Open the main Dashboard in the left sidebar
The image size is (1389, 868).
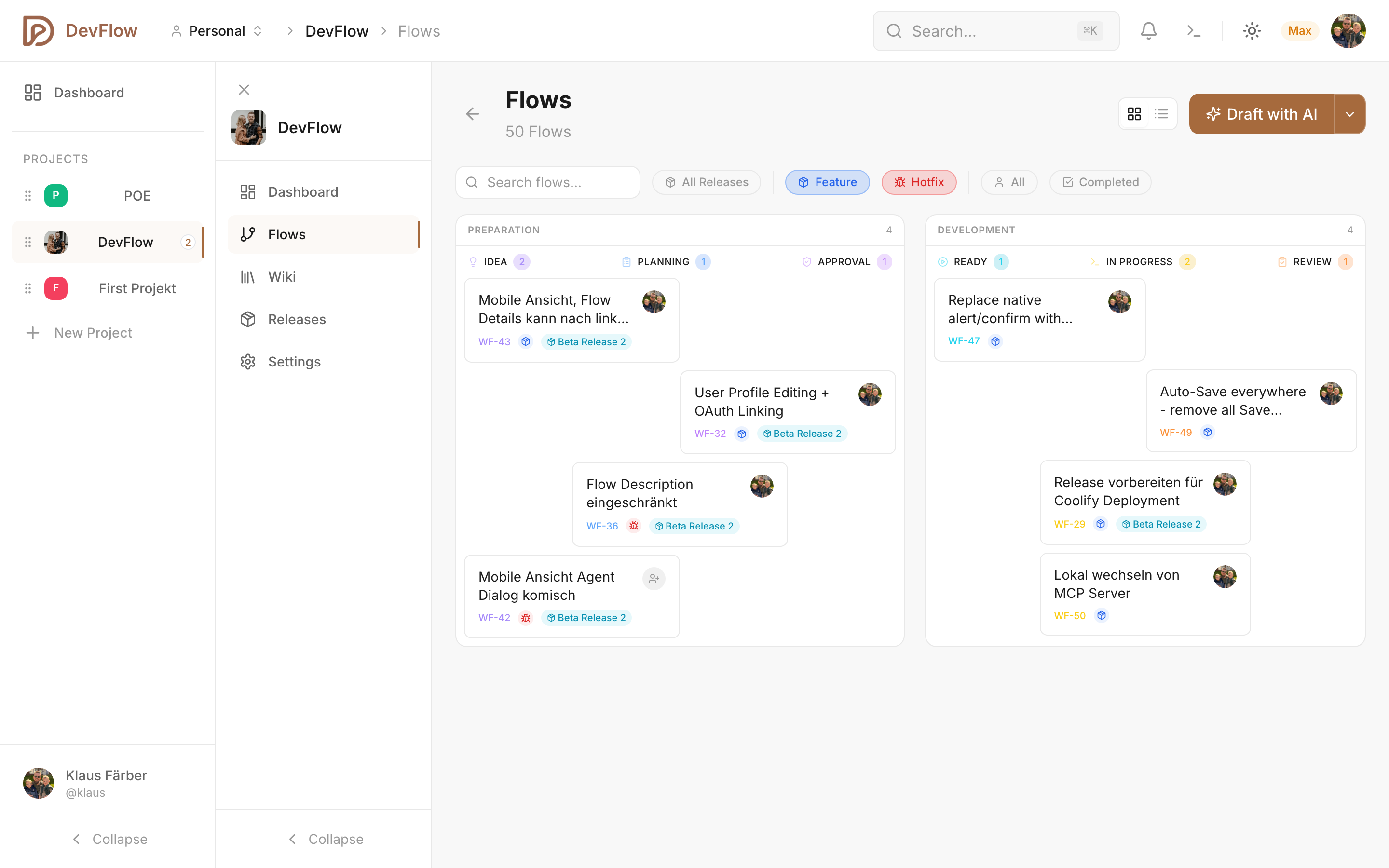click(x=108, y=93)
